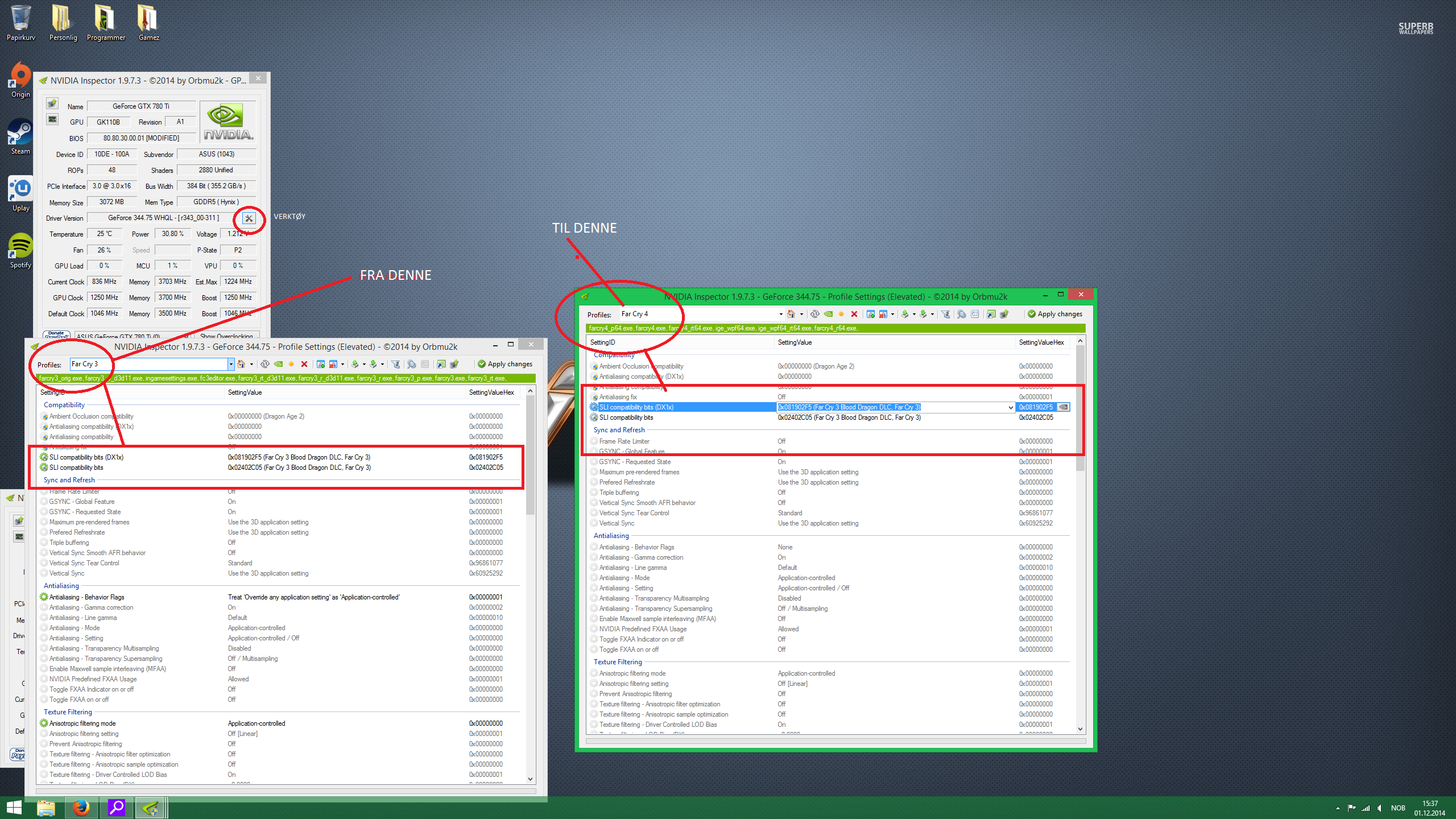Image resolution: width=1456 pixels, height=819 pixels.
Task: Open the Far Cry 3 profiles combo box
Action: coord(152,364)
